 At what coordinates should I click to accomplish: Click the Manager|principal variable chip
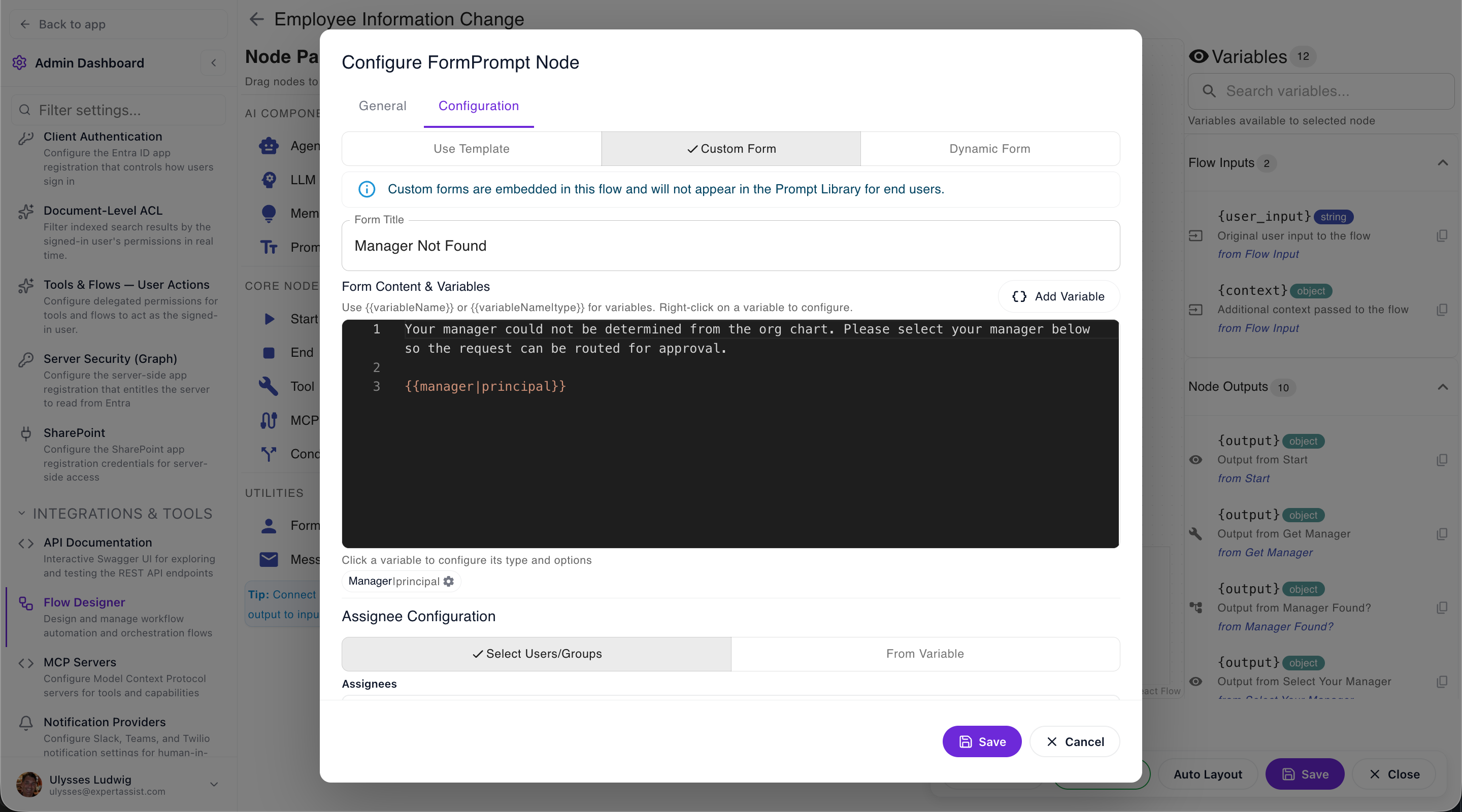point(401,581)
